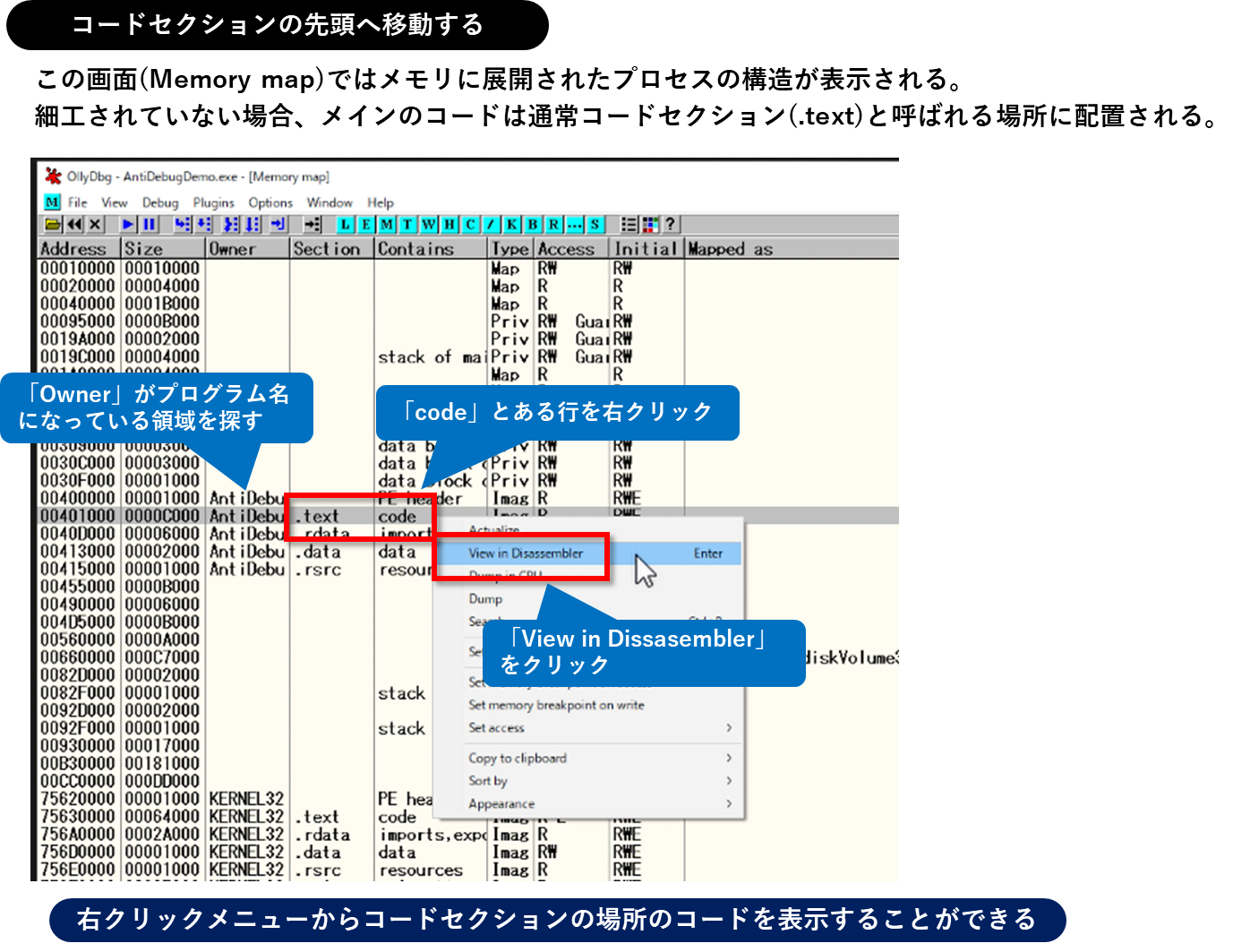Select the row at address 0019C000
Screen dimensions: 1250x952
[x=468, y=356]
